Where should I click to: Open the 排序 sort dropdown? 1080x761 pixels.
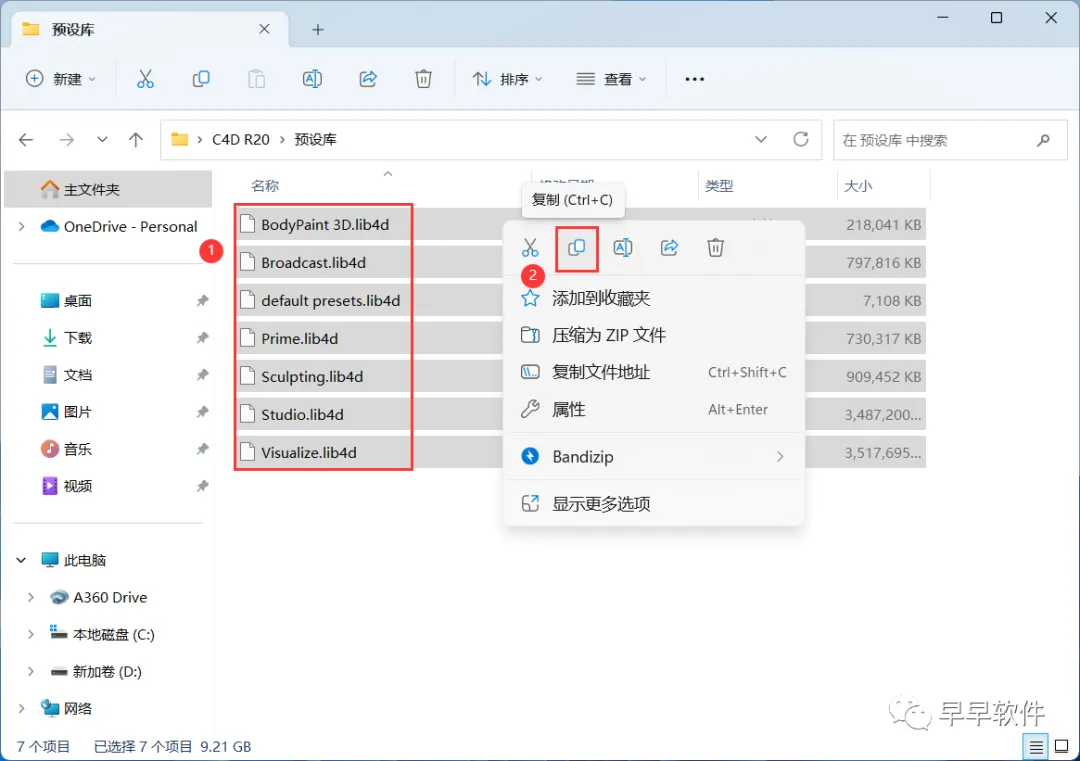pos(508,79)
